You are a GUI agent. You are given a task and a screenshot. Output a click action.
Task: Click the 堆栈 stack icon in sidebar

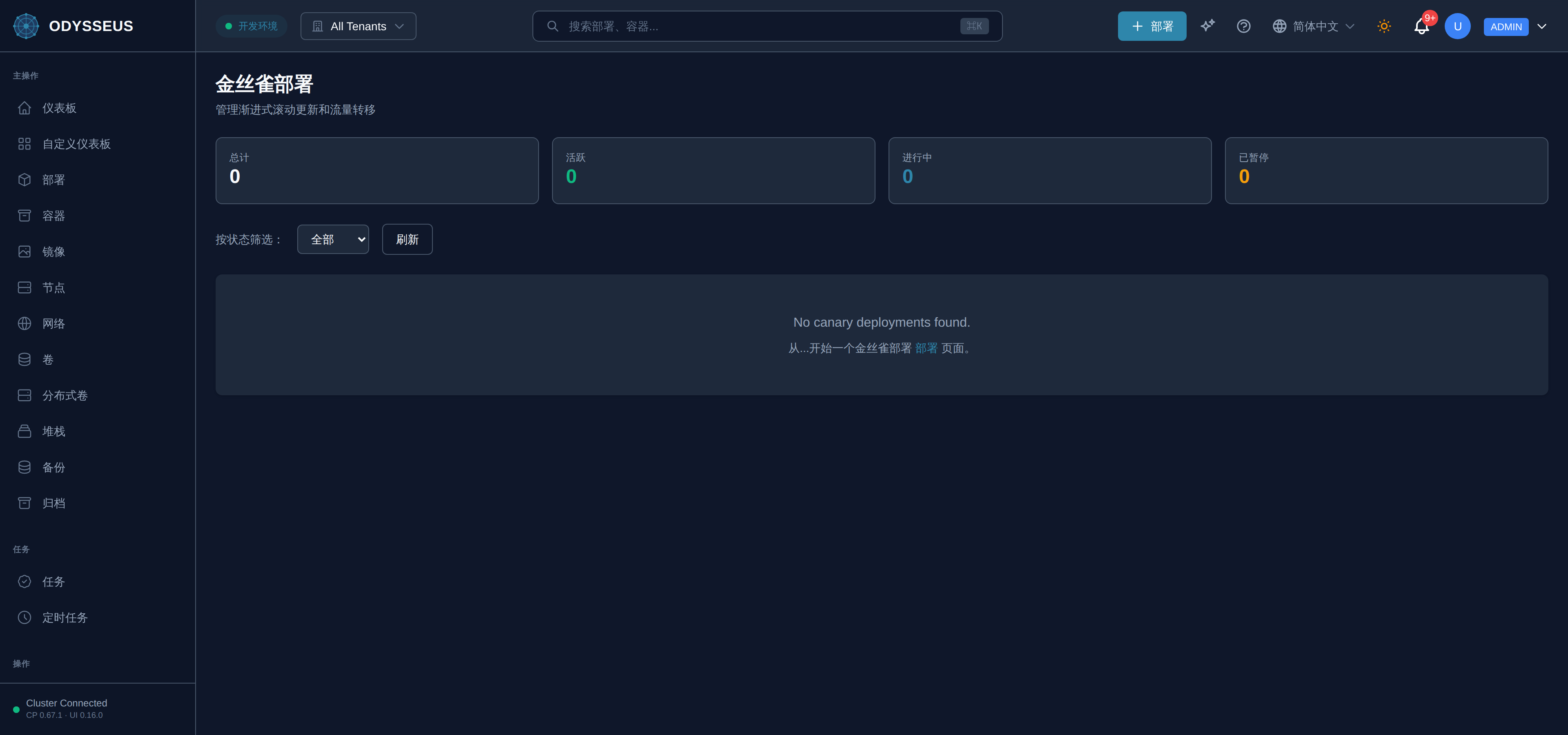coord(24,431)
